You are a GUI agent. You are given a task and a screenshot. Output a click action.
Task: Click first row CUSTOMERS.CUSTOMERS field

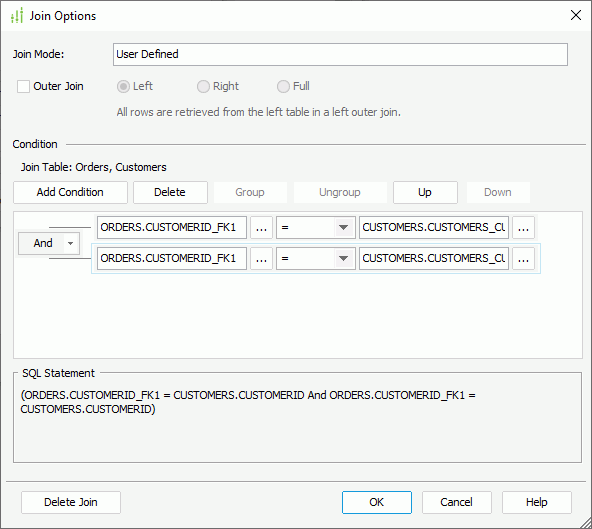point(434,227)
